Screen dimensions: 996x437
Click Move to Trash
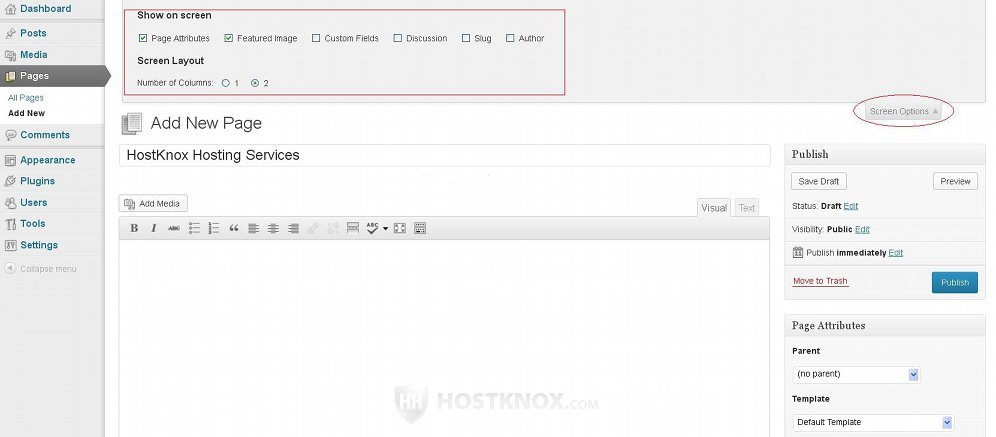pyautogui.click(x=820, y=281)
